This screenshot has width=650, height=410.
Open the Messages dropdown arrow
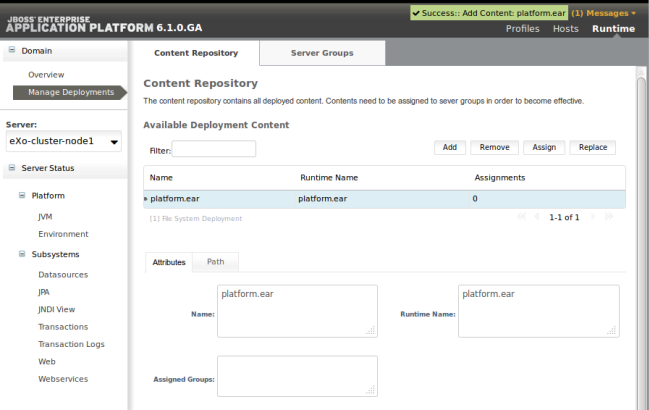633,13
